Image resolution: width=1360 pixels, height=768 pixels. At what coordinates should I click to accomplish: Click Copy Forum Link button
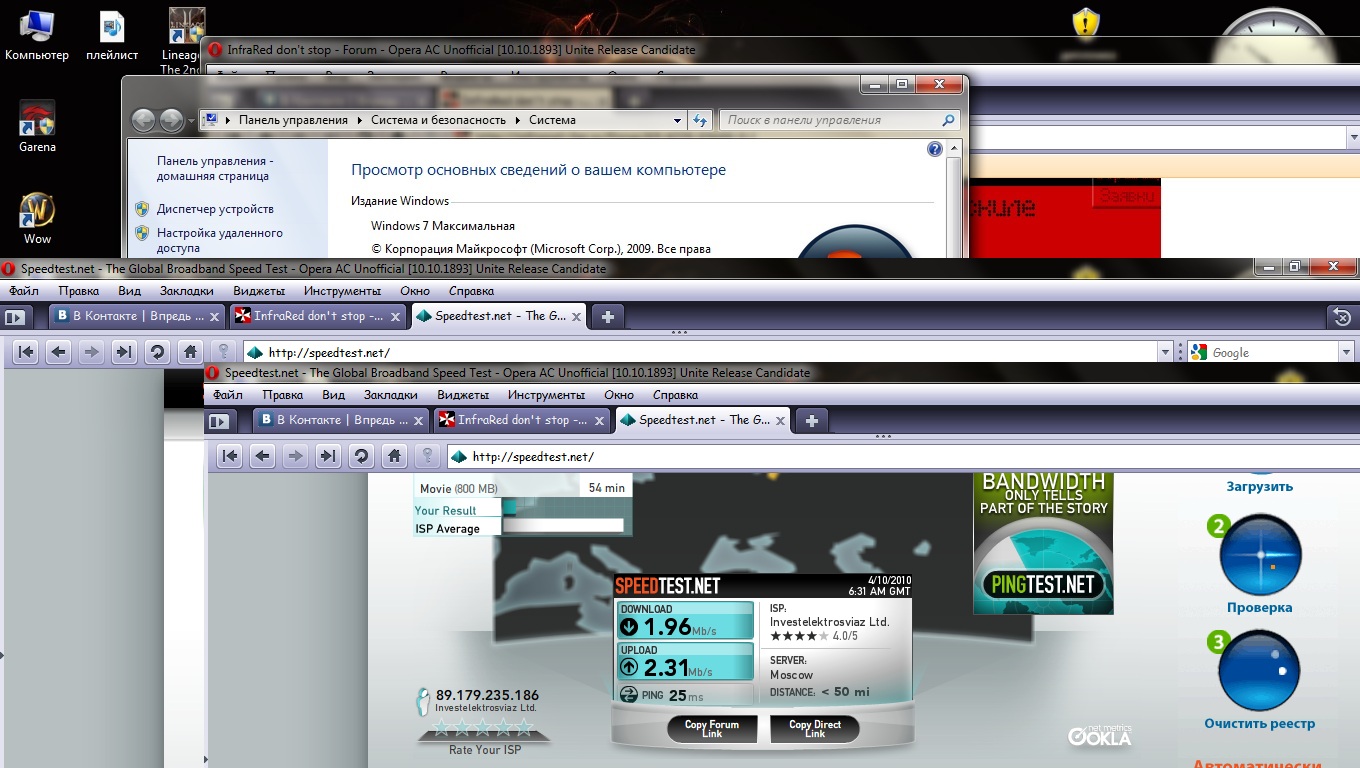pyautogui.click(x=712, y=729)
